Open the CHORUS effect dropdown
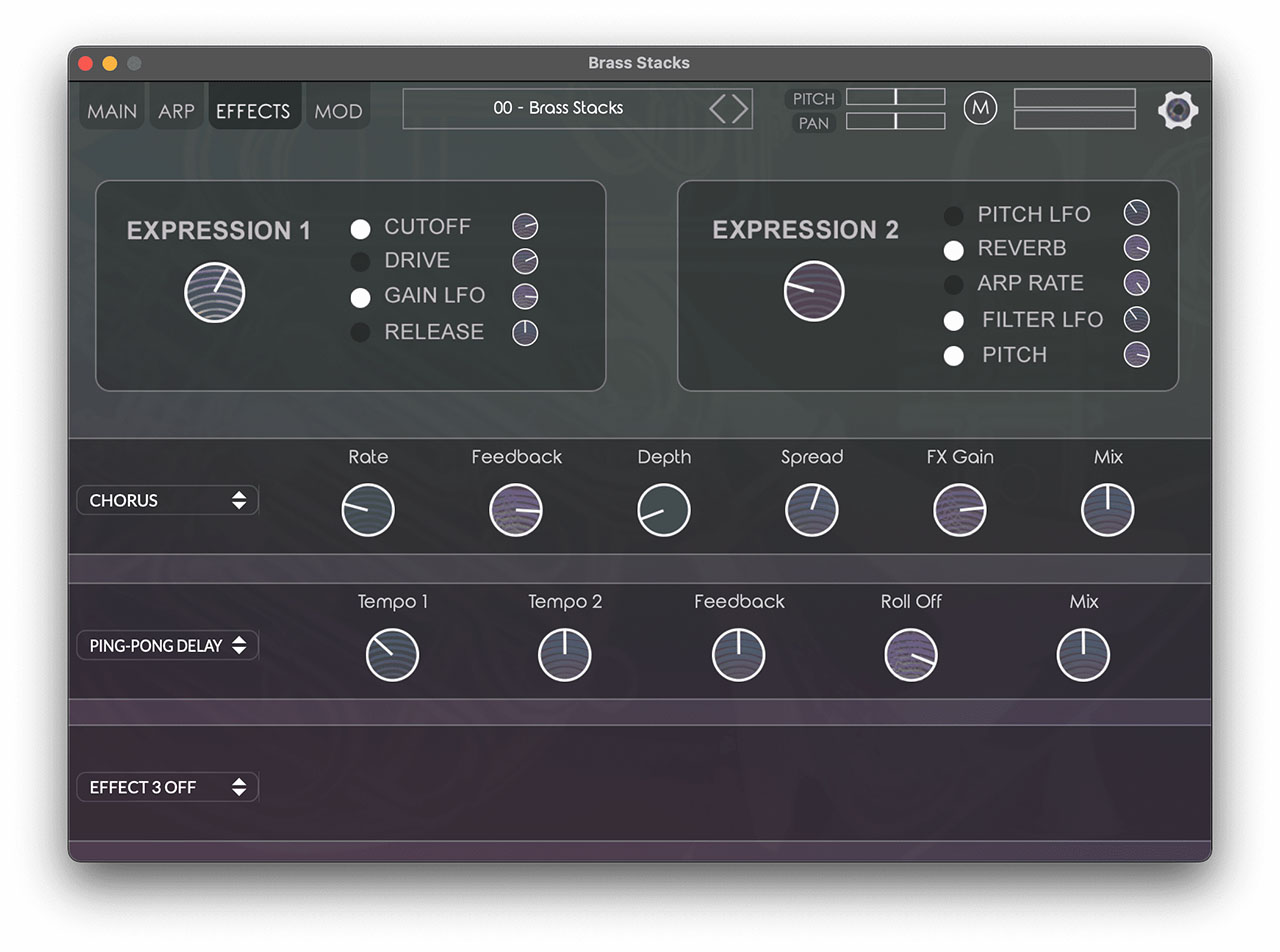Viewport: 1280px width, 952px height. (168, 500)
